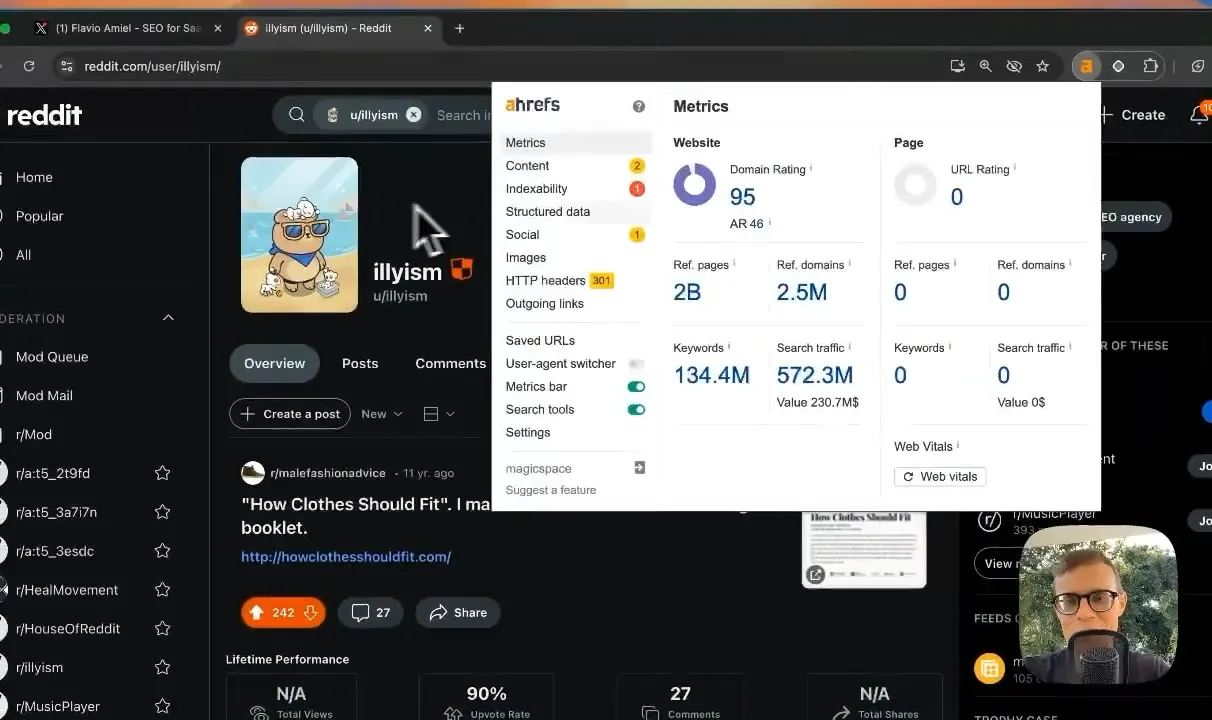The width and height of the screenshot is (1212, 720).
Task: Remove the u/illyism search filter chip
Action: 414,115
